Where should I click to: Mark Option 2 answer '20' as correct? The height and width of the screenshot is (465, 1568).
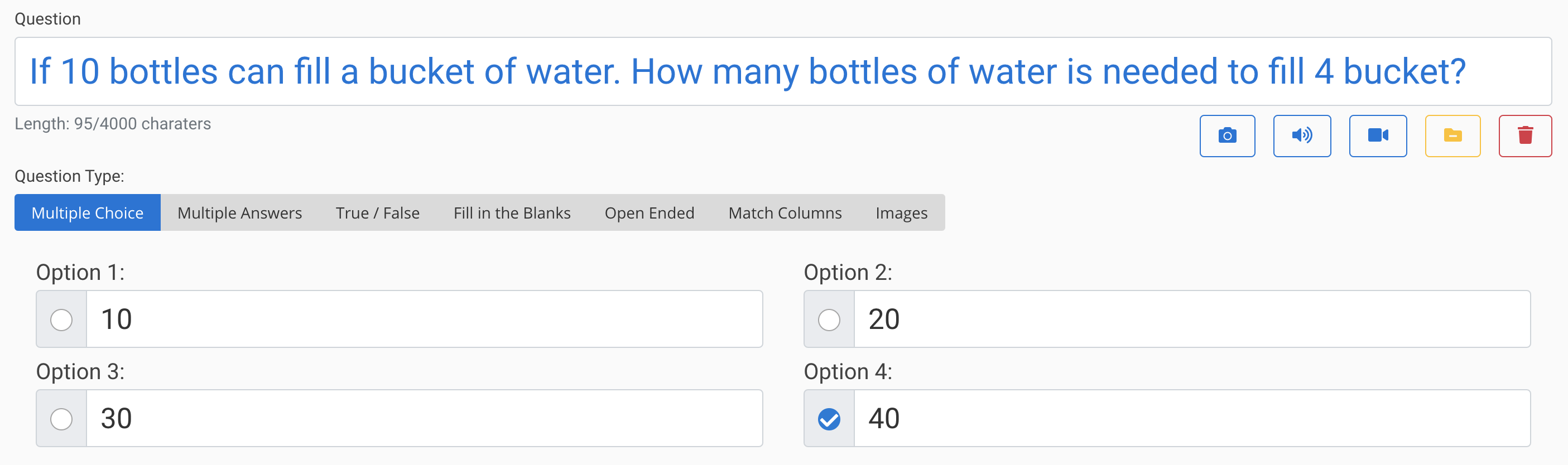click(x=828, y=318)
